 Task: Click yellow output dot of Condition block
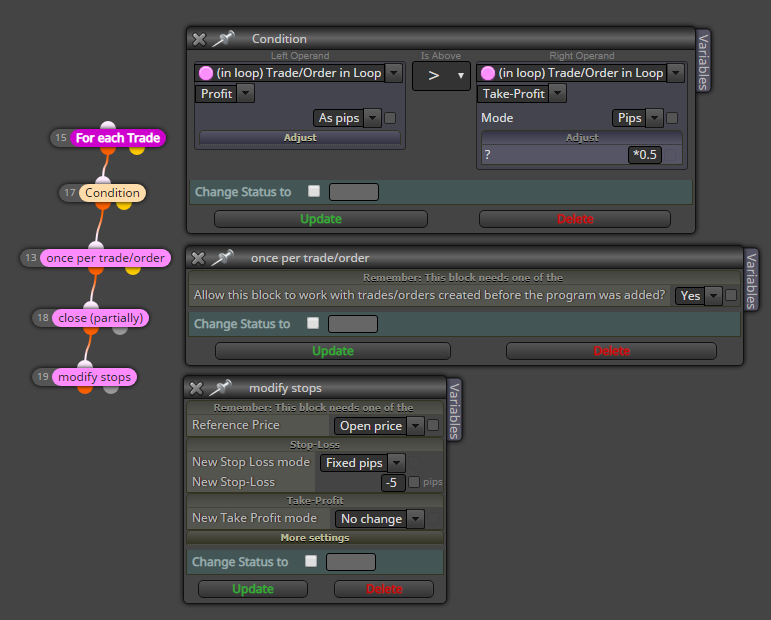pos(124,205)
